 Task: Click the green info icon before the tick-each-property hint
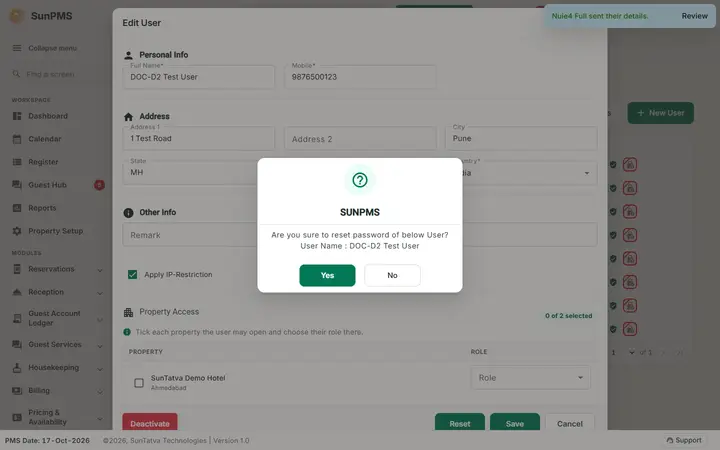(x=127, y=332)
